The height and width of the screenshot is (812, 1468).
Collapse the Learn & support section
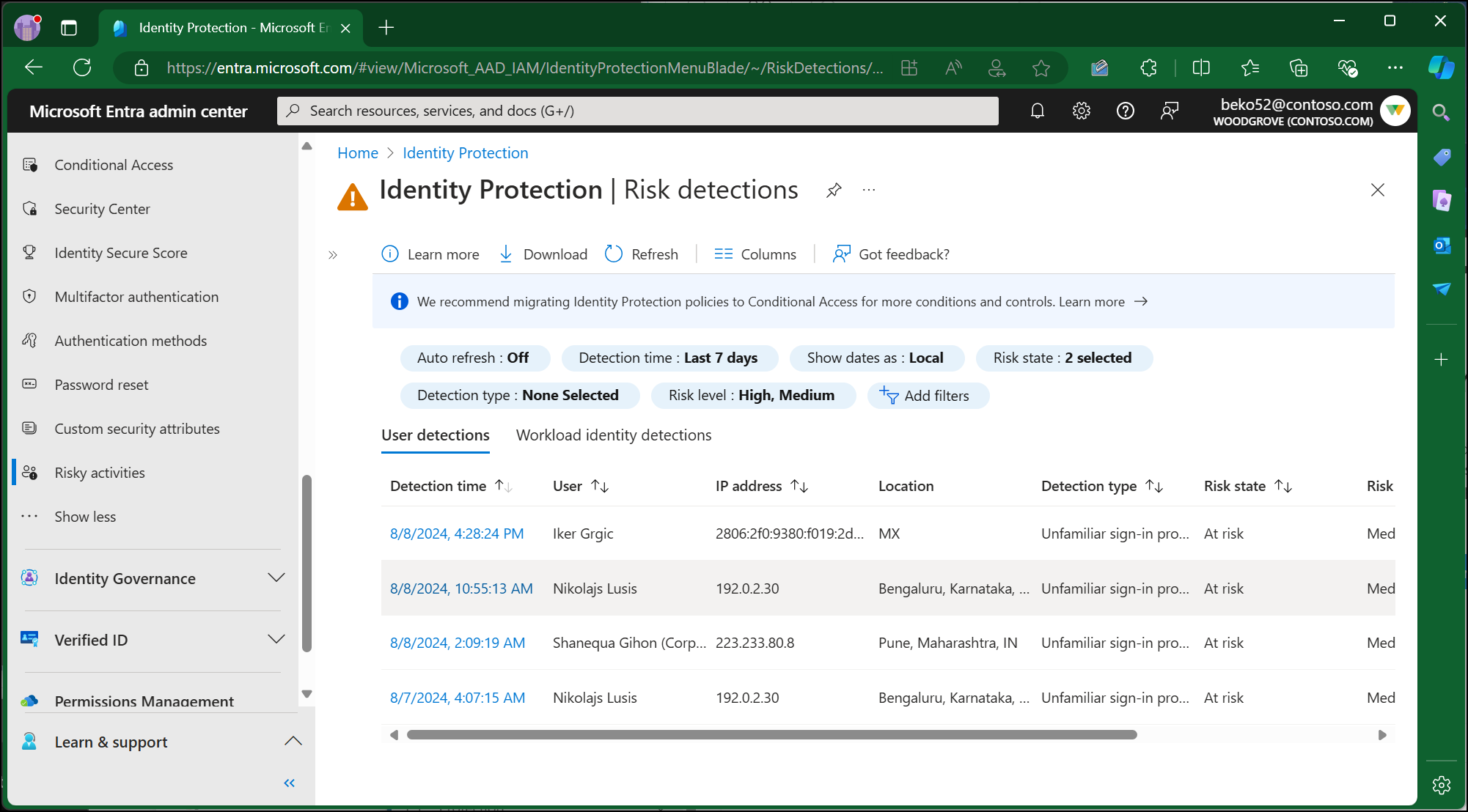tap(293, 742)
